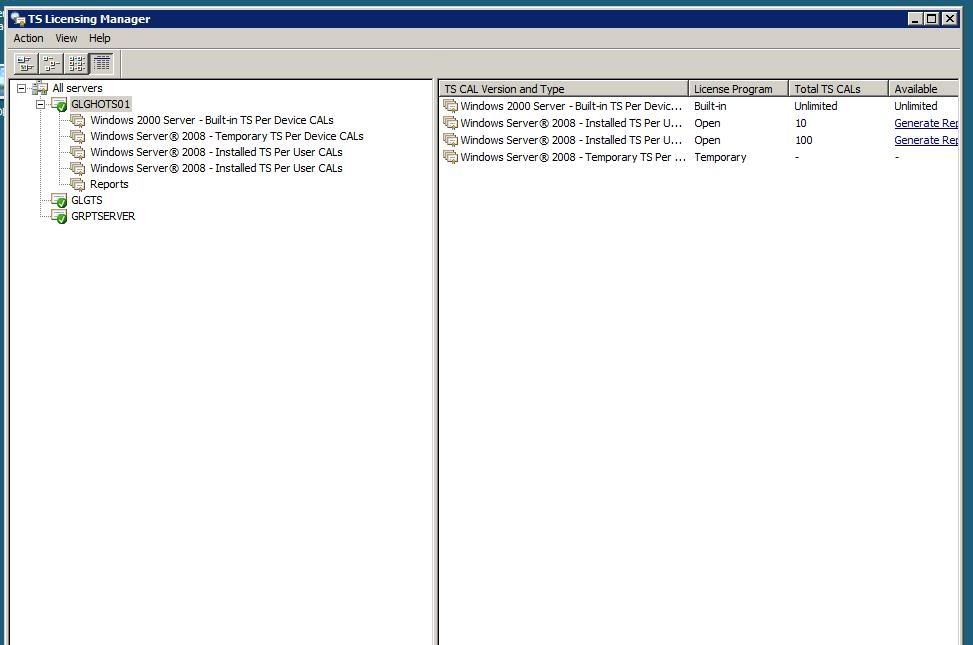
Task: Select Windows 2000 Server Built-in list row text
Action: tap(571, 106)
